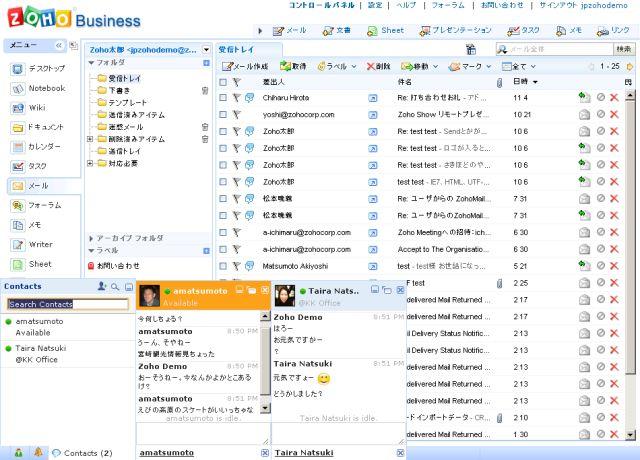Open the Wiki icon in the menu
Image resolution: width=640 pixels, height=460 pixels.
click(x=18, y=108)
